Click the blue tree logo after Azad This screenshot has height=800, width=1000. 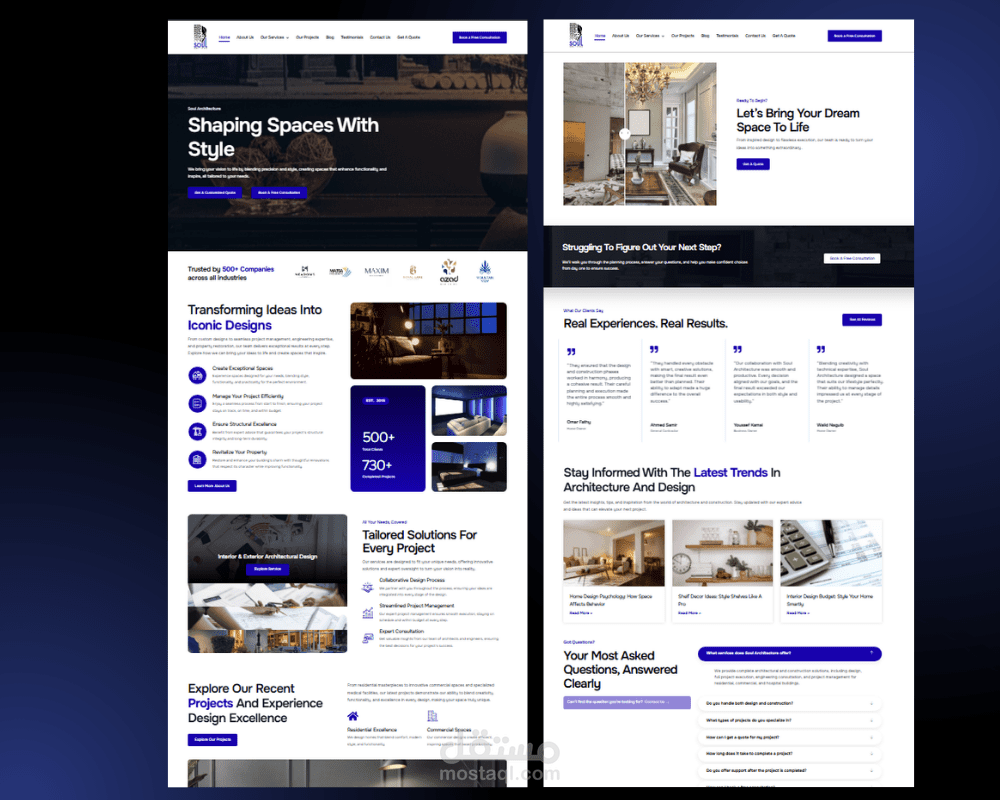pos(485,271)
